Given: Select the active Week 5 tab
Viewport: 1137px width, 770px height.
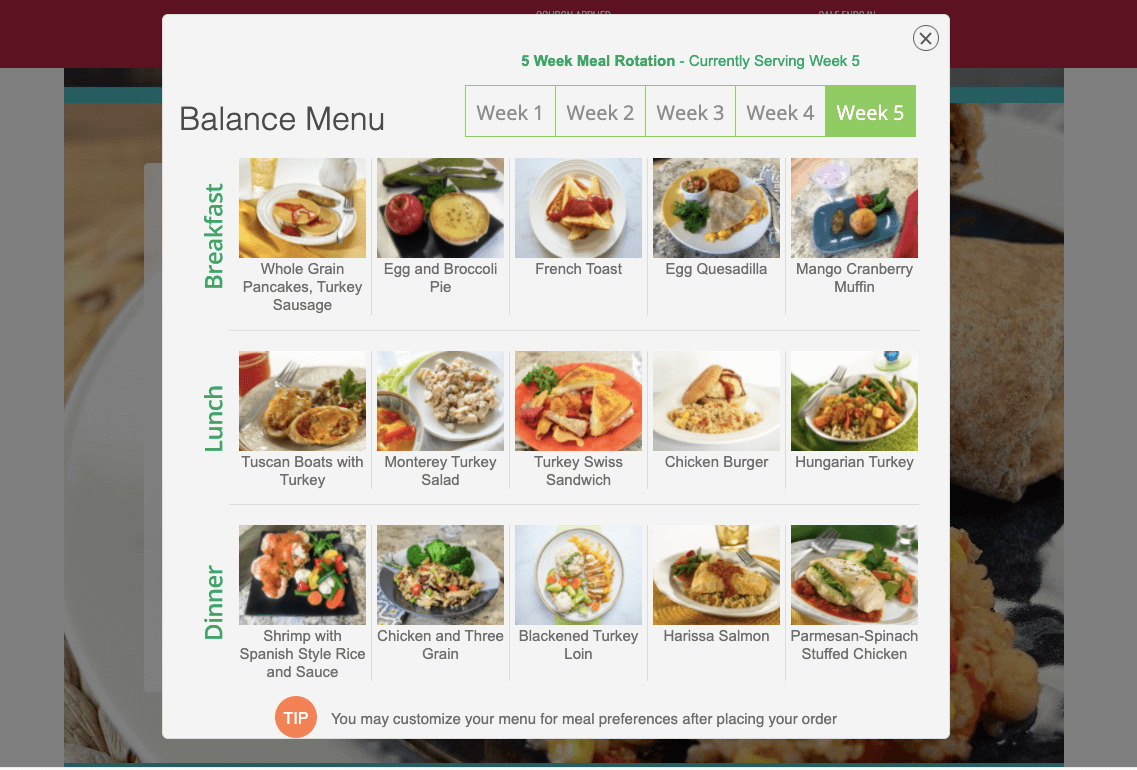Looking at the screenshot, I should (x=870, y=112).
